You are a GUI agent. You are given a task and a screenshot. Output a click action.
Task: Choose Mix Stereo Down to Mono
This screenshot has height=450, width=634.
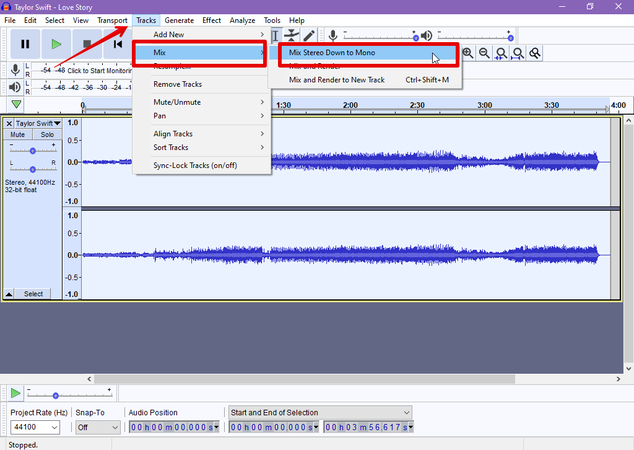365,53
